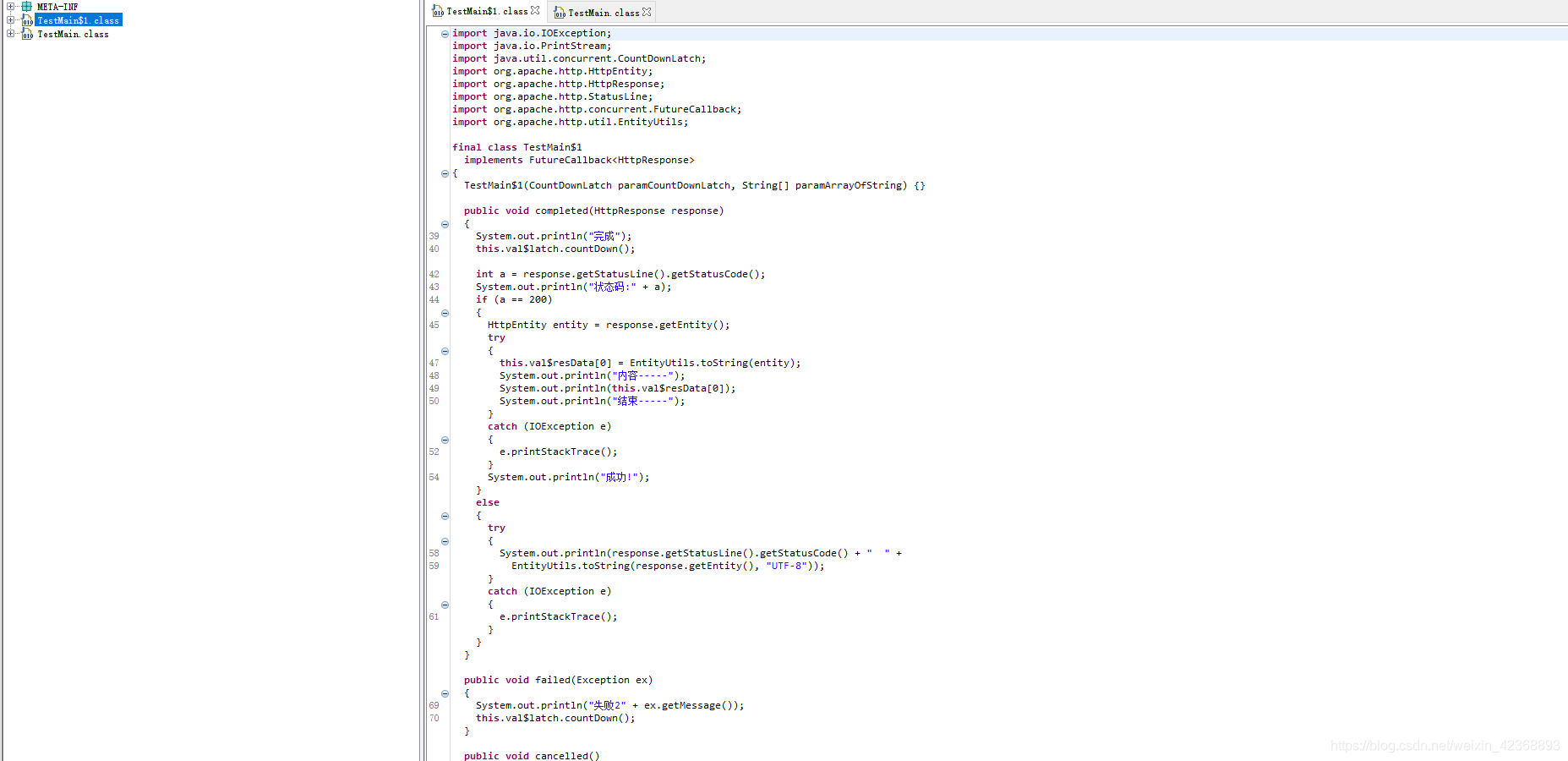
Task: Collapse the first catch IOException block fold
Action: 445,440
